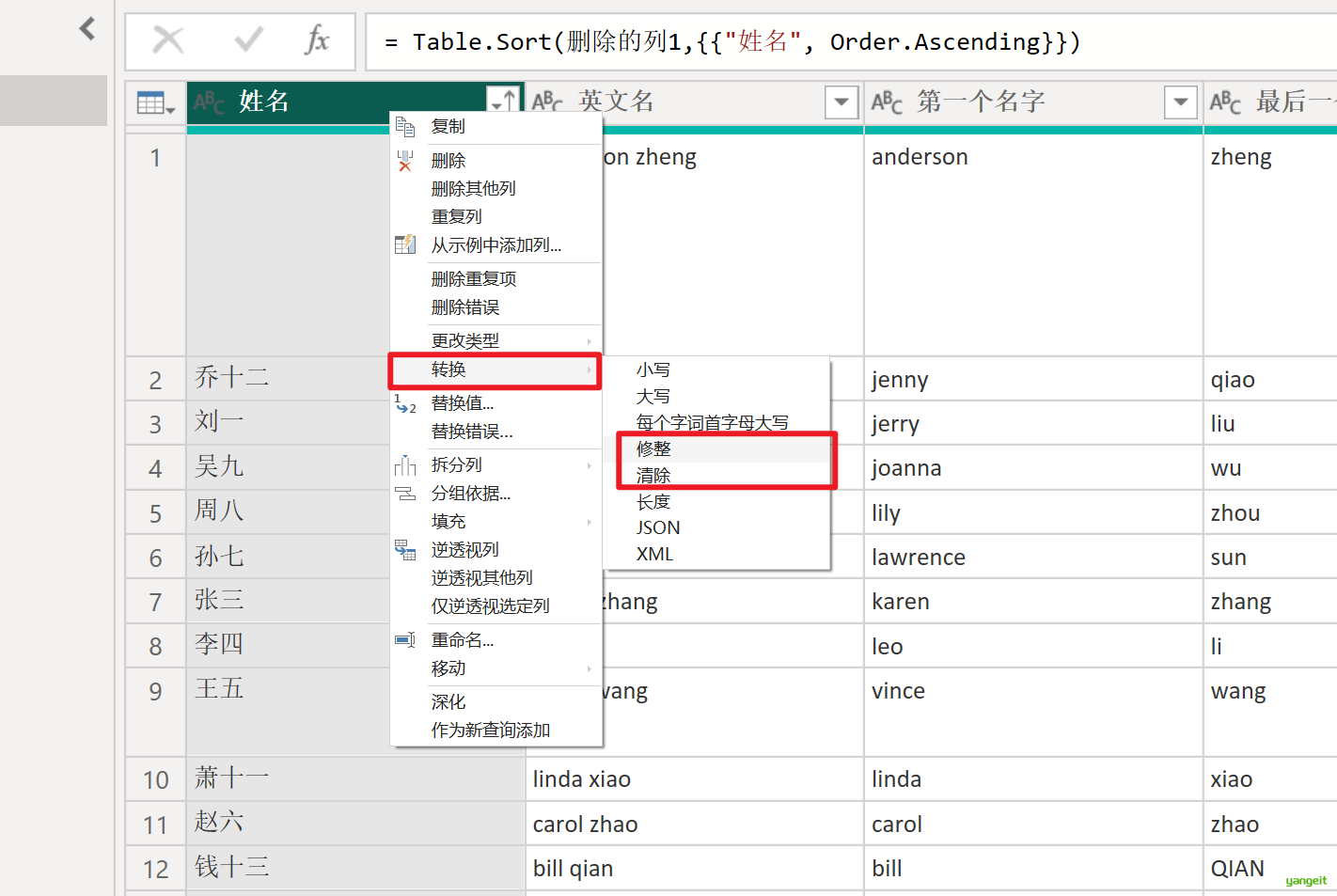Open the 英文名 column filter dropdown
The image size is (1337, 896).
pos(841,102)
